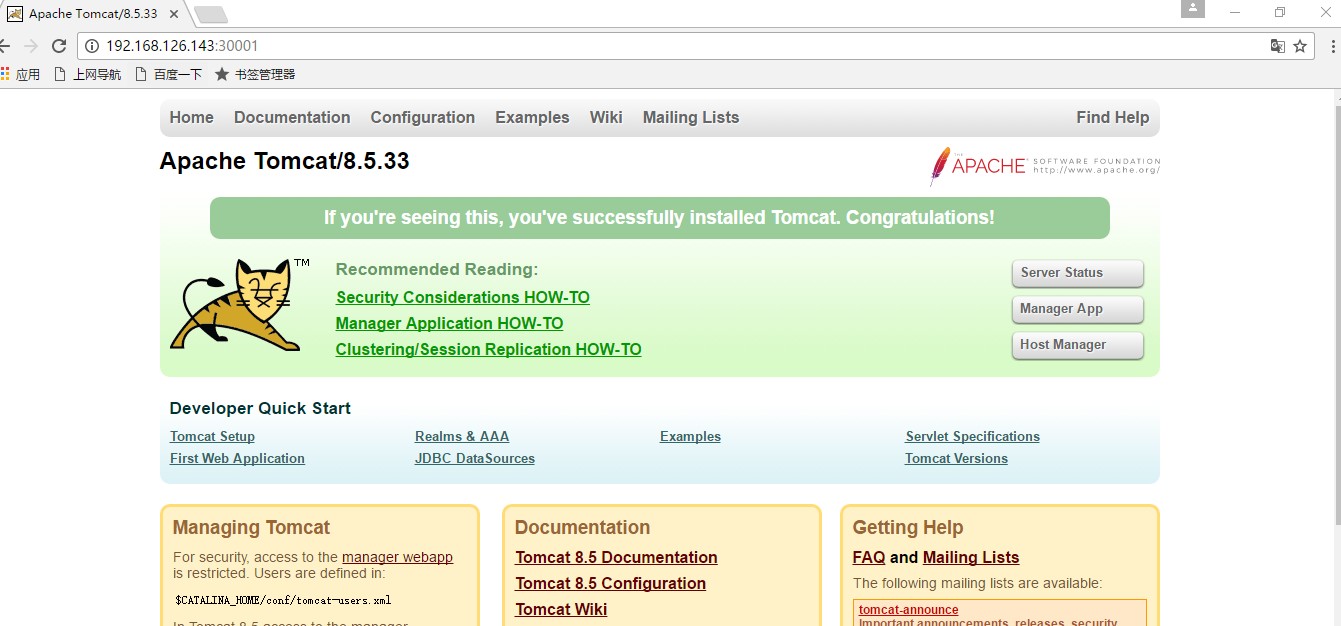Click the Managing Tomcat heading
This screenshot has height=626, width=1341.
[x=251, y=527]
